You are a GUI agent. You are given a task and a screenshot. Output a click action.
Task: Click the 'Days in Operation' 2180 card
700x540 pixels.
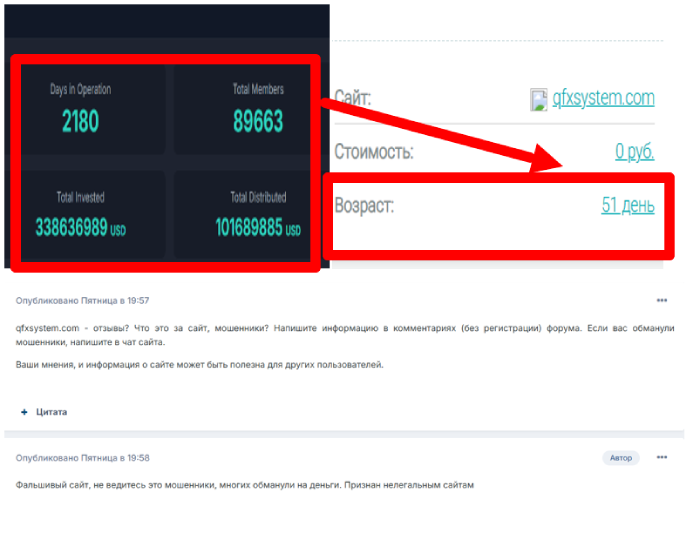[81, 110]
